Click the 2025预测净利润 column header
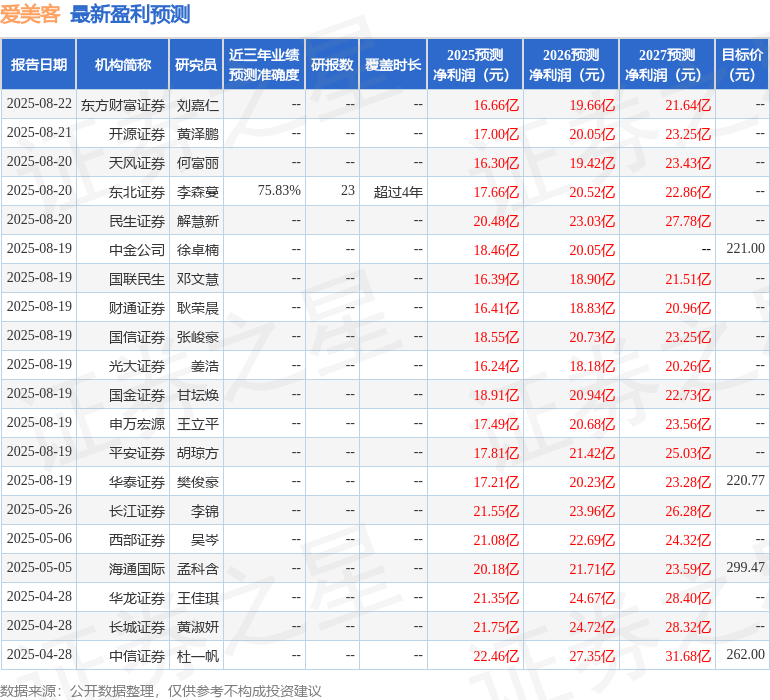Image resolution: width=770 pixels, height=700 pixels. point(474,65)
